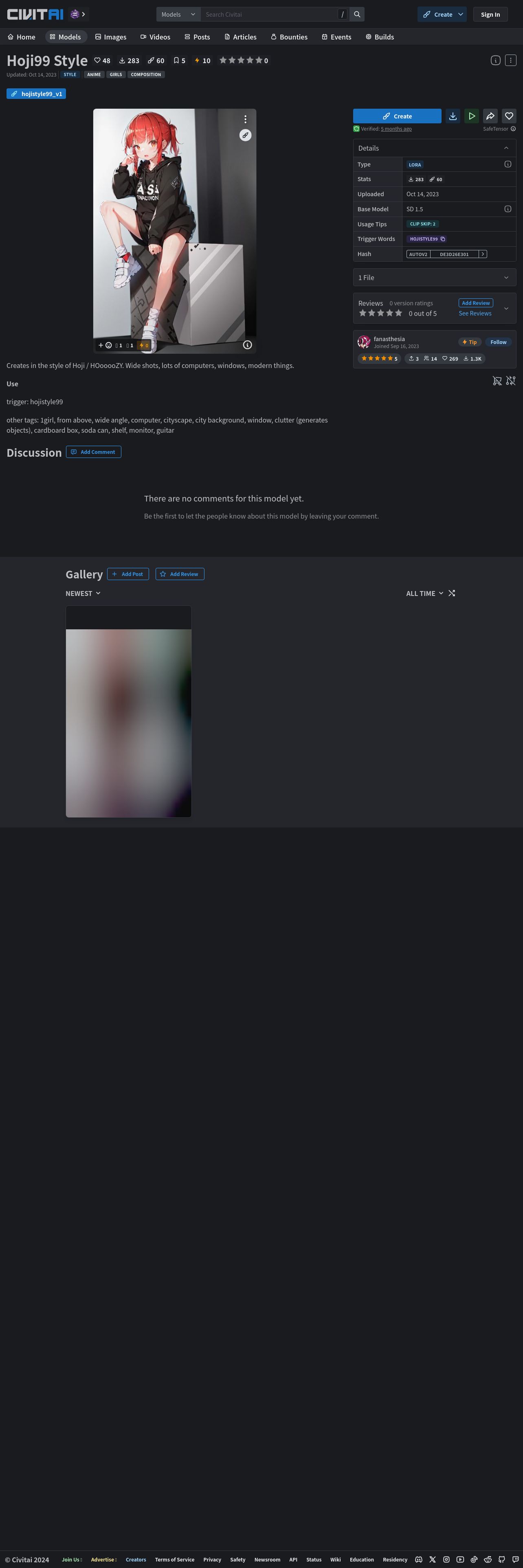Follow fanasthesia
The image size is (523, 1568).
point(498,342)
